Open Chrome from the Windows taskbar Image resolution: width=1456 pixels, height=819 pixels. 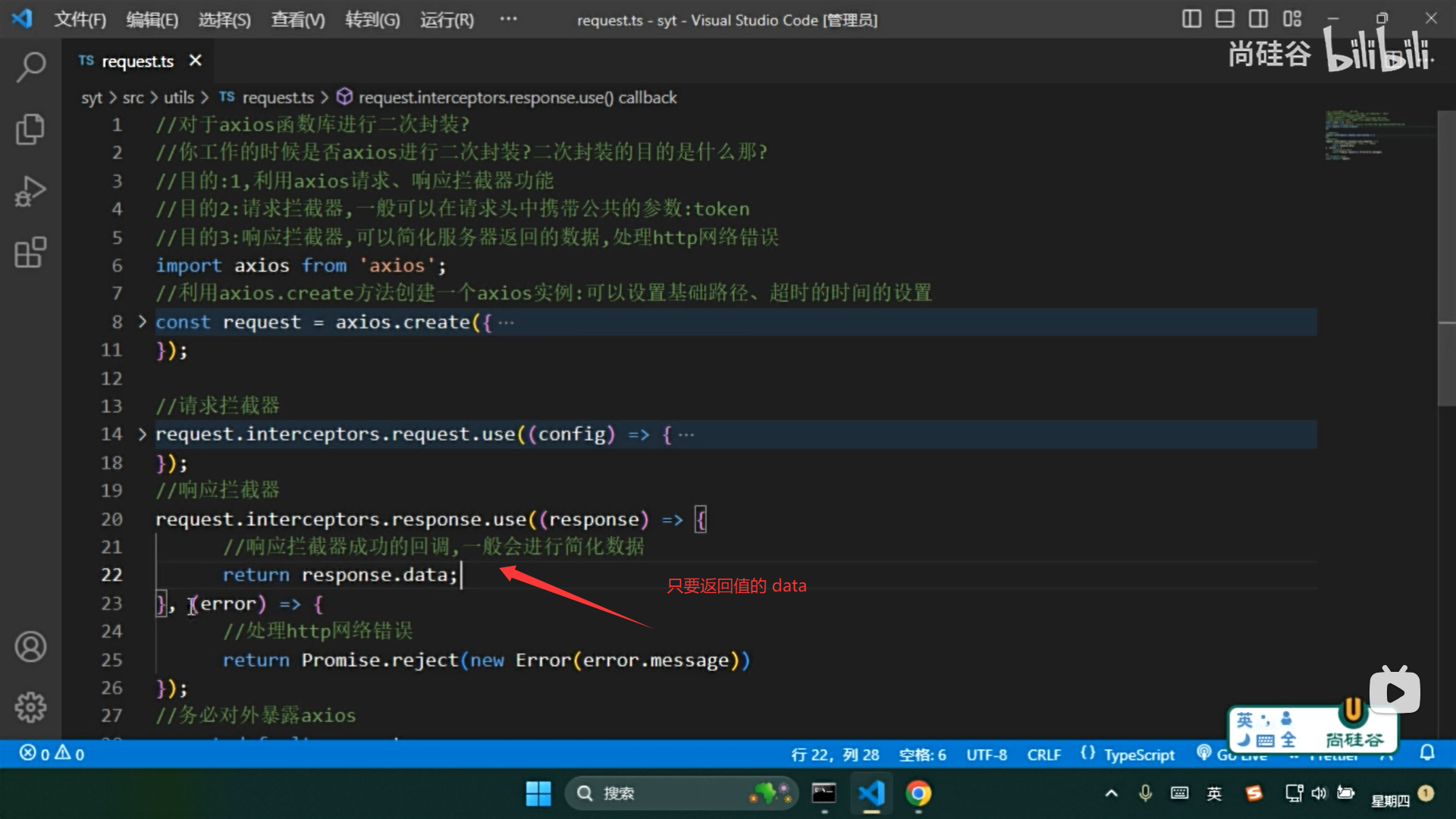point(918,793)
